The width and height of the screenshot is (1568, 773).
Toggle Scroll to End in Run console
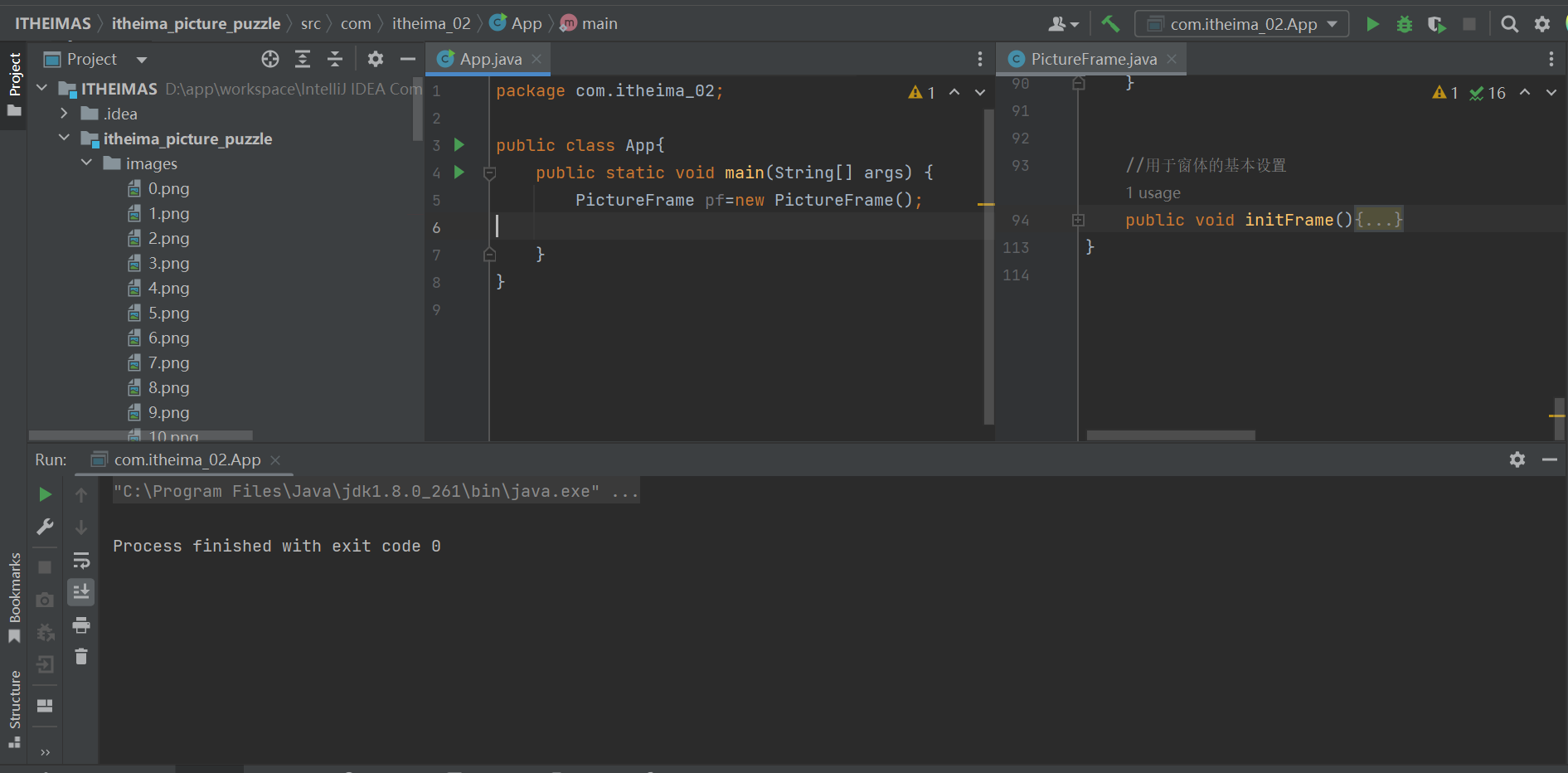pyautogui.click(x=81, y=592)
